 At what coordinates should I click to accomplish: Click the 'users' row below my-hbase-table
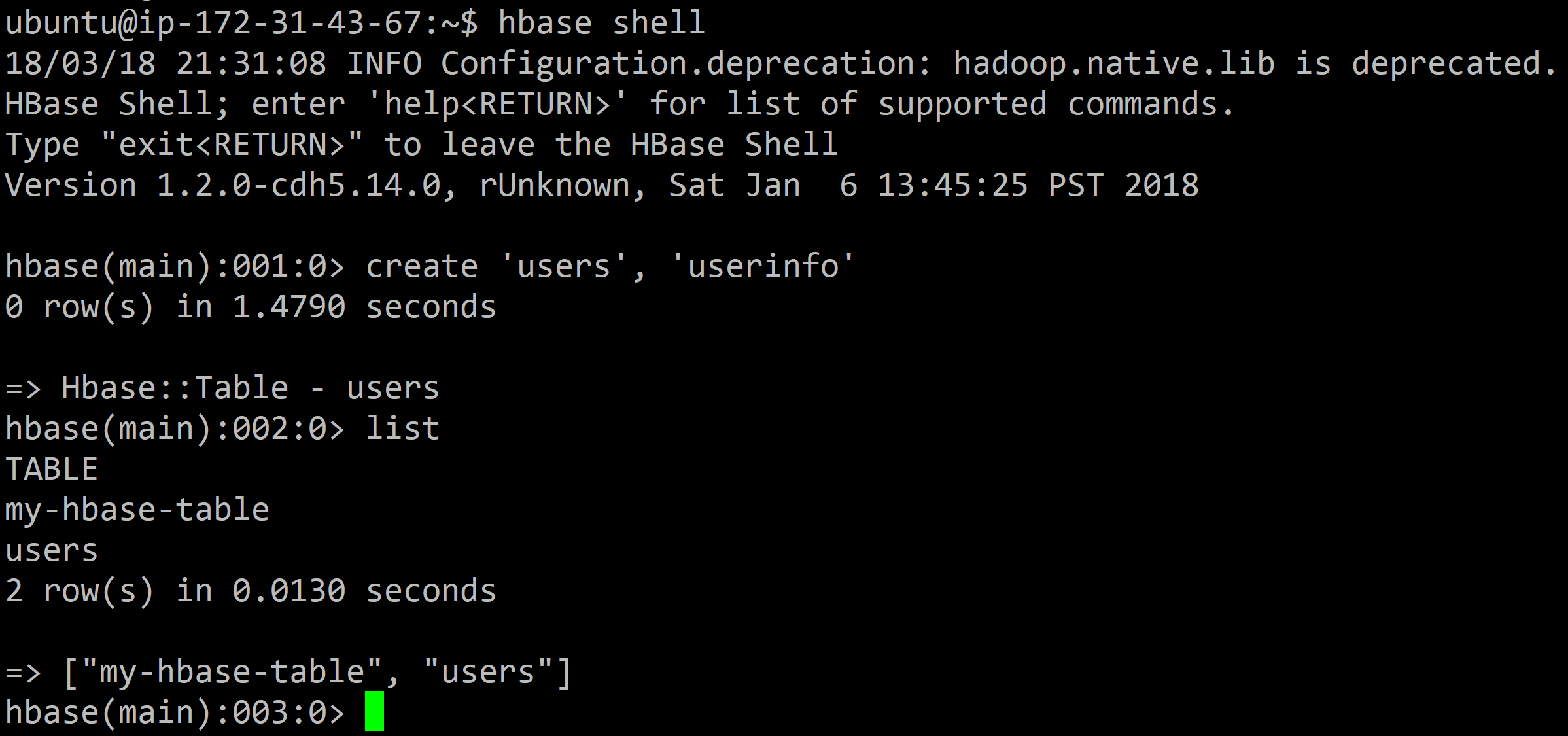51,551
